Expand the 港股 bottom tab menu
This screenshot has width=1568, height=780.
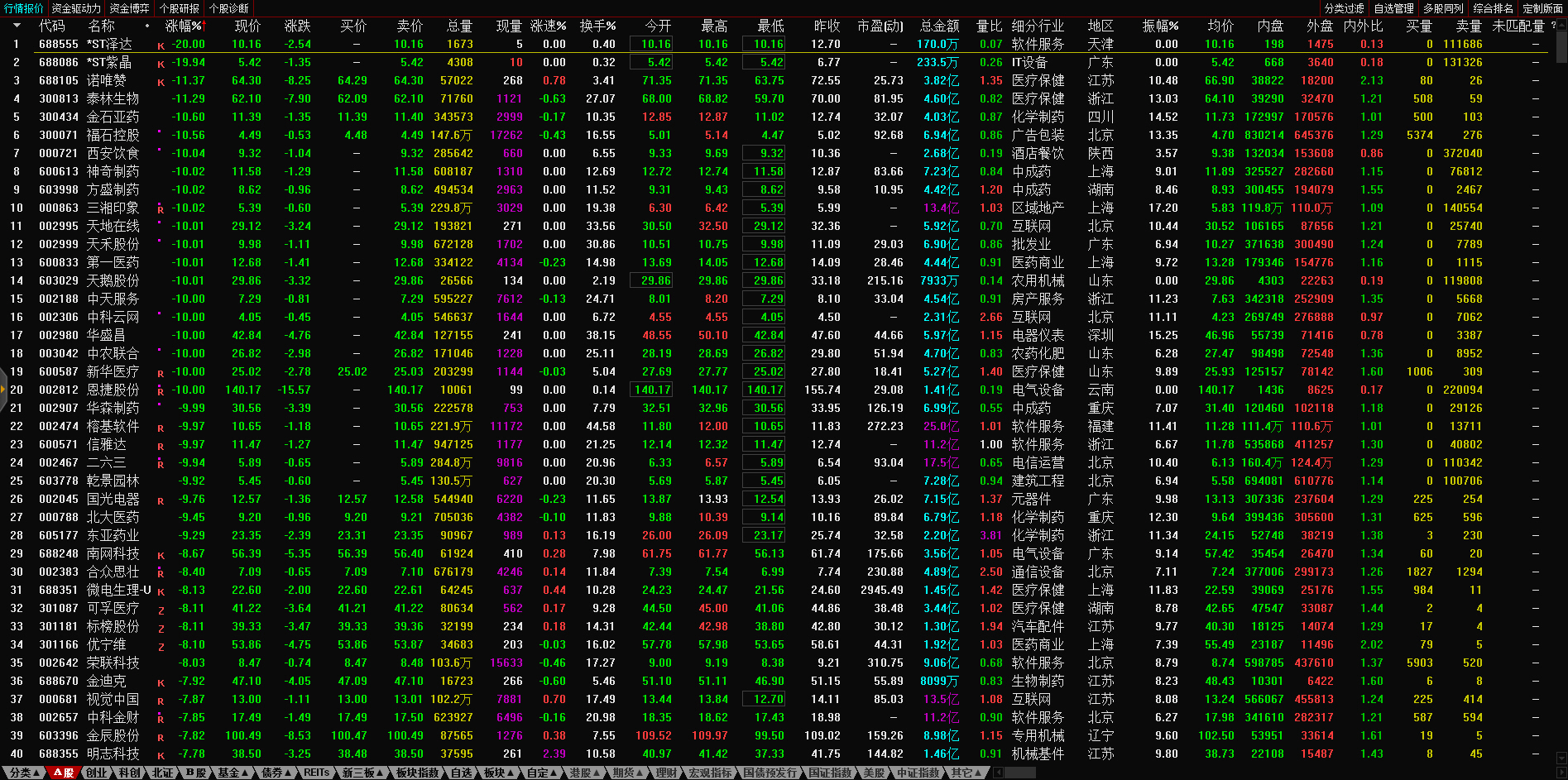click(x=584, y=773)
